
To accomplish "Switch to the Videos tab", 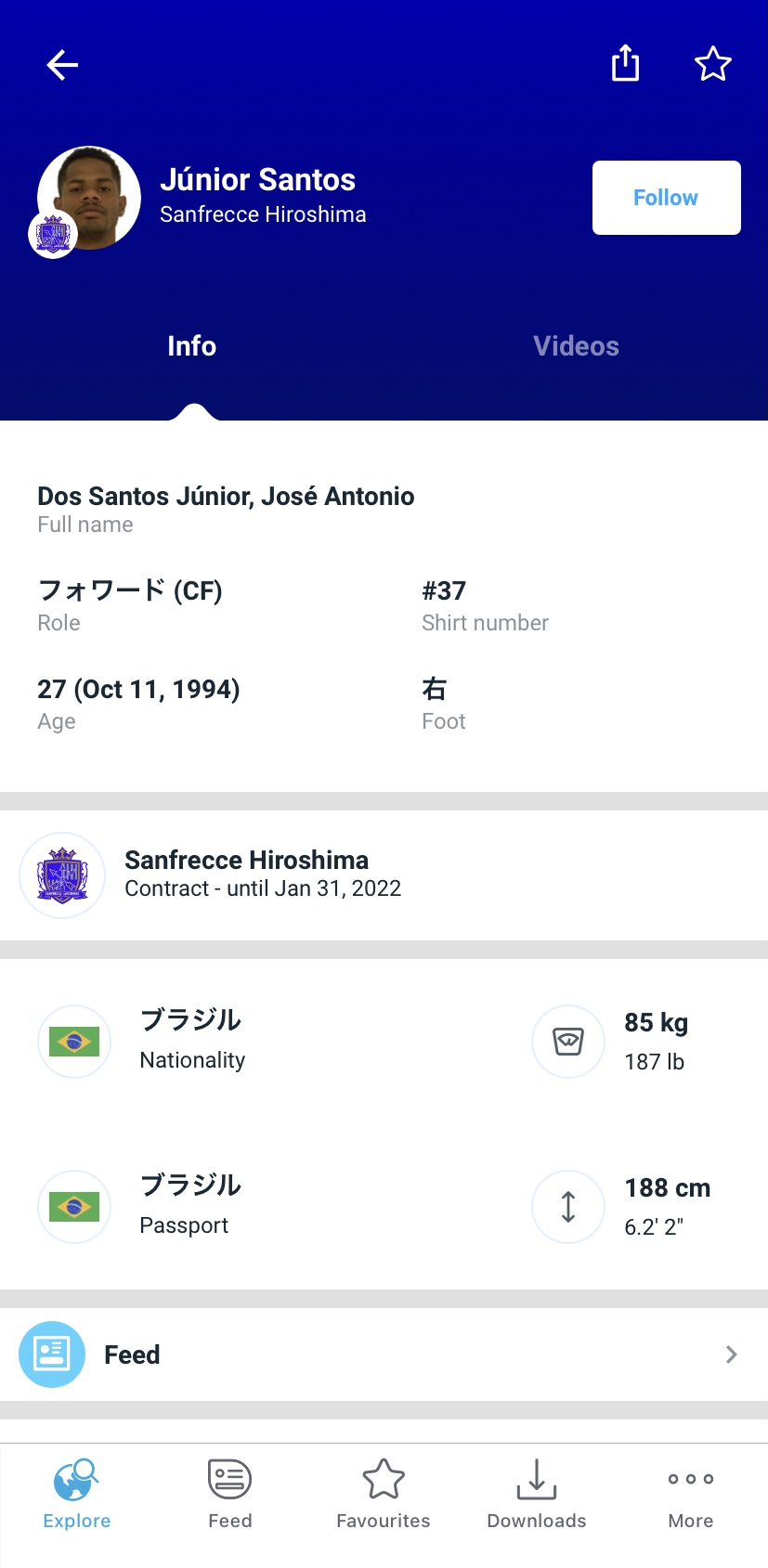I will point(576,346).
